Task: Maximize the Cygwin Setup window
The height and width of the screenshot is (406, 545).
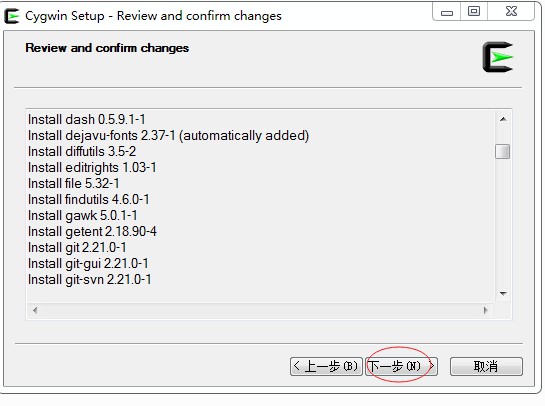Action: pos(474,12)
